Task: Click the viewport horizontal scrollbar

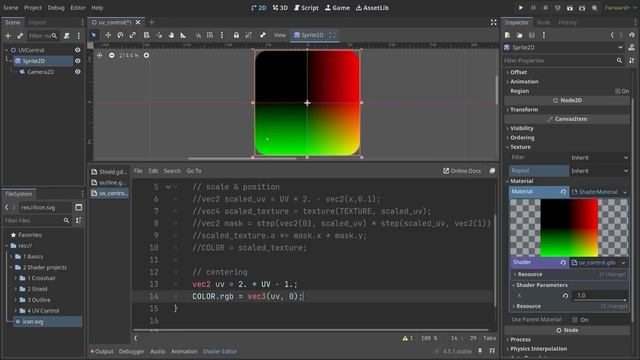Action: click(242, 158)
